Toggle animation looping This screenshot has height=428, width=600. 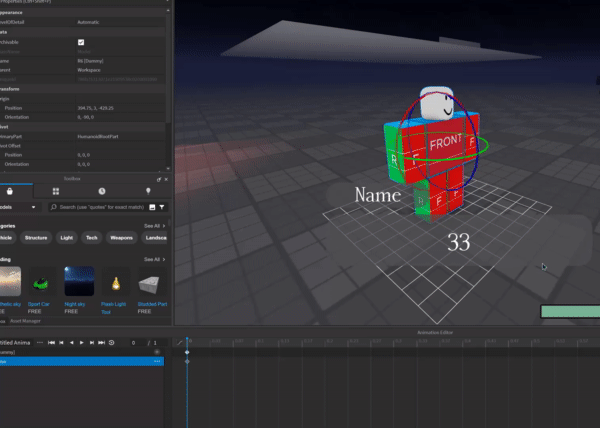(x=111, y=343)
